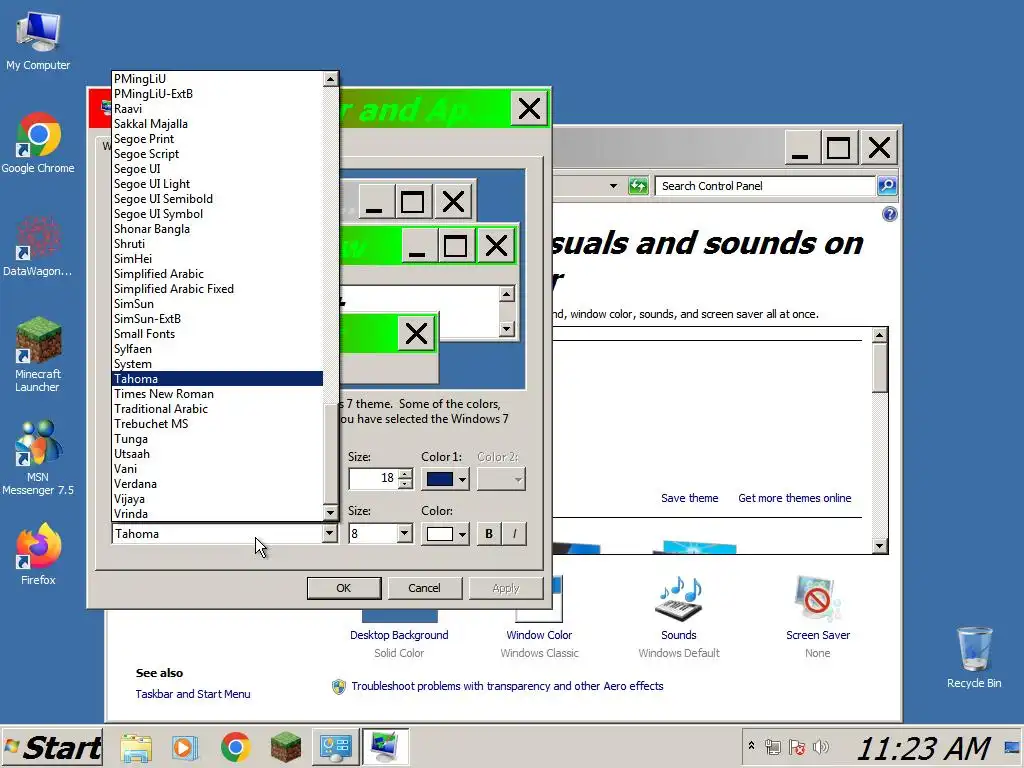Click preview message box scroll up arrow
This screenshot has height=768, width=1024.
click(507, 295)
